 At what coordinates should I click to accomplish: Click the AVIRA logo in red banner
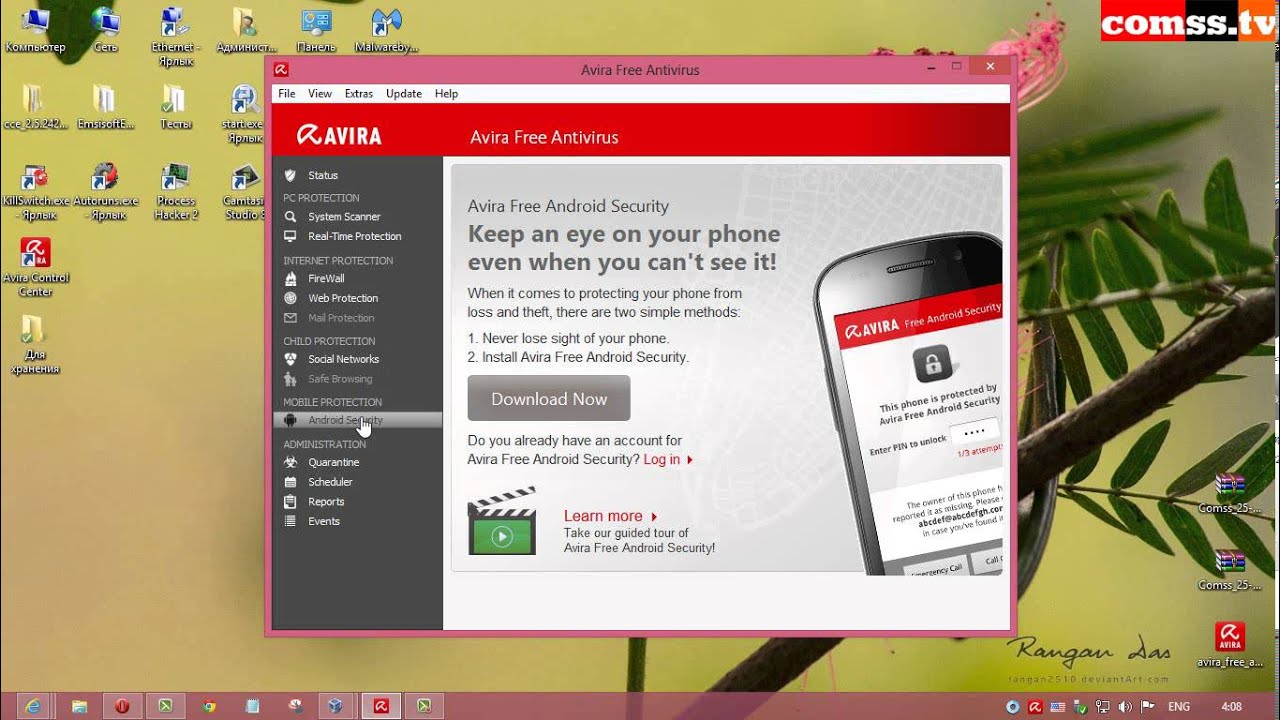(340, 136)
